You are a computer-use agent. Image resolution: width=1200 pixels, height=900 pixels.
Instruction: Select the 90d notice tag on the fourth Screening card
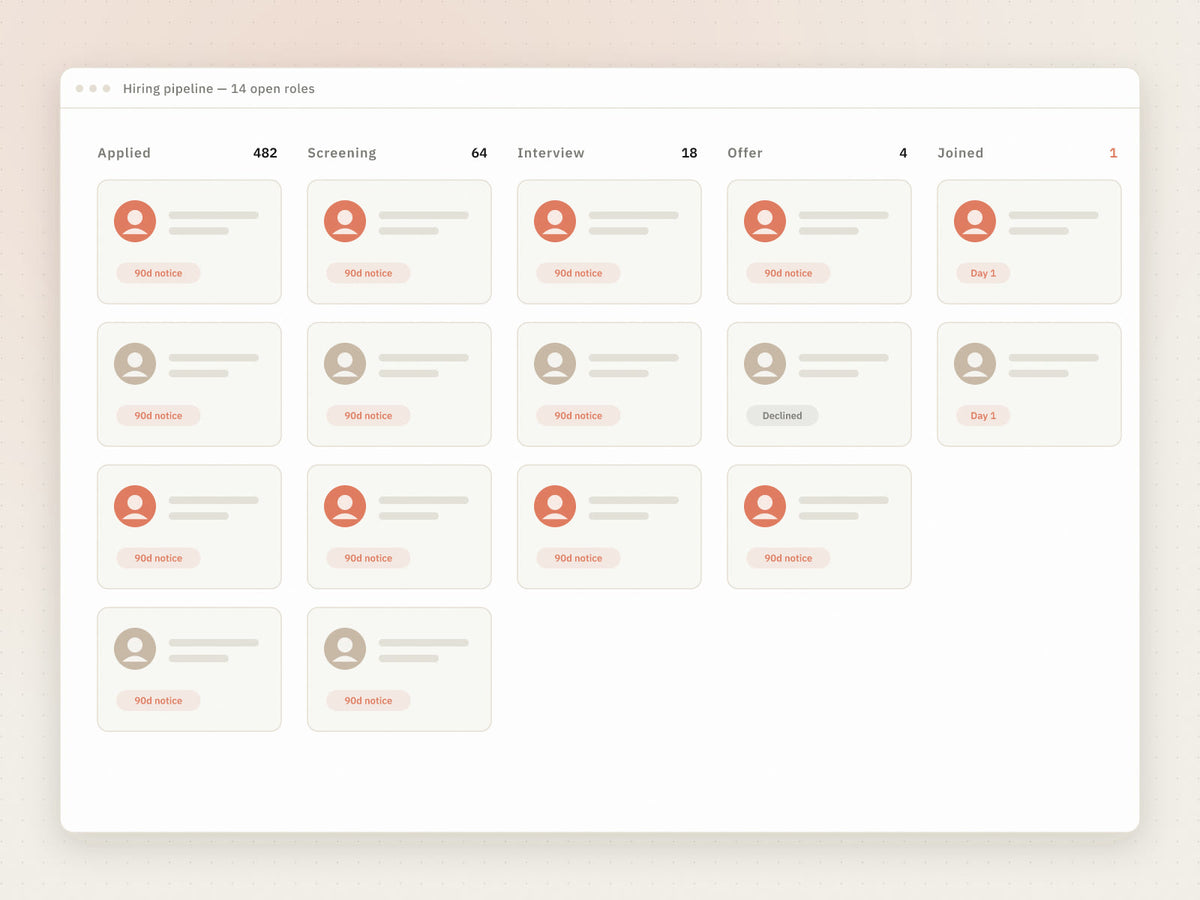pos(368,700)
